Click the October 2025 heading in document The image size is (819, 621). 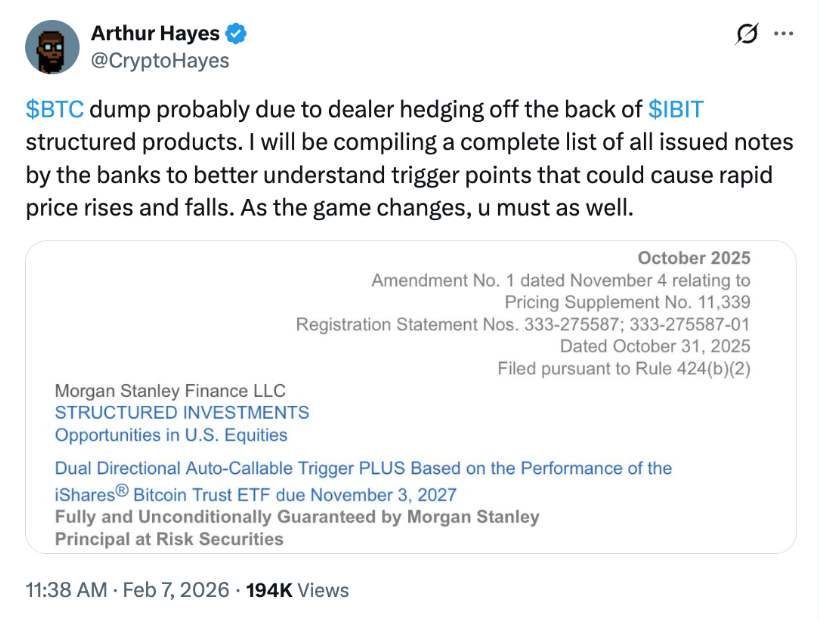pos(693,258)
